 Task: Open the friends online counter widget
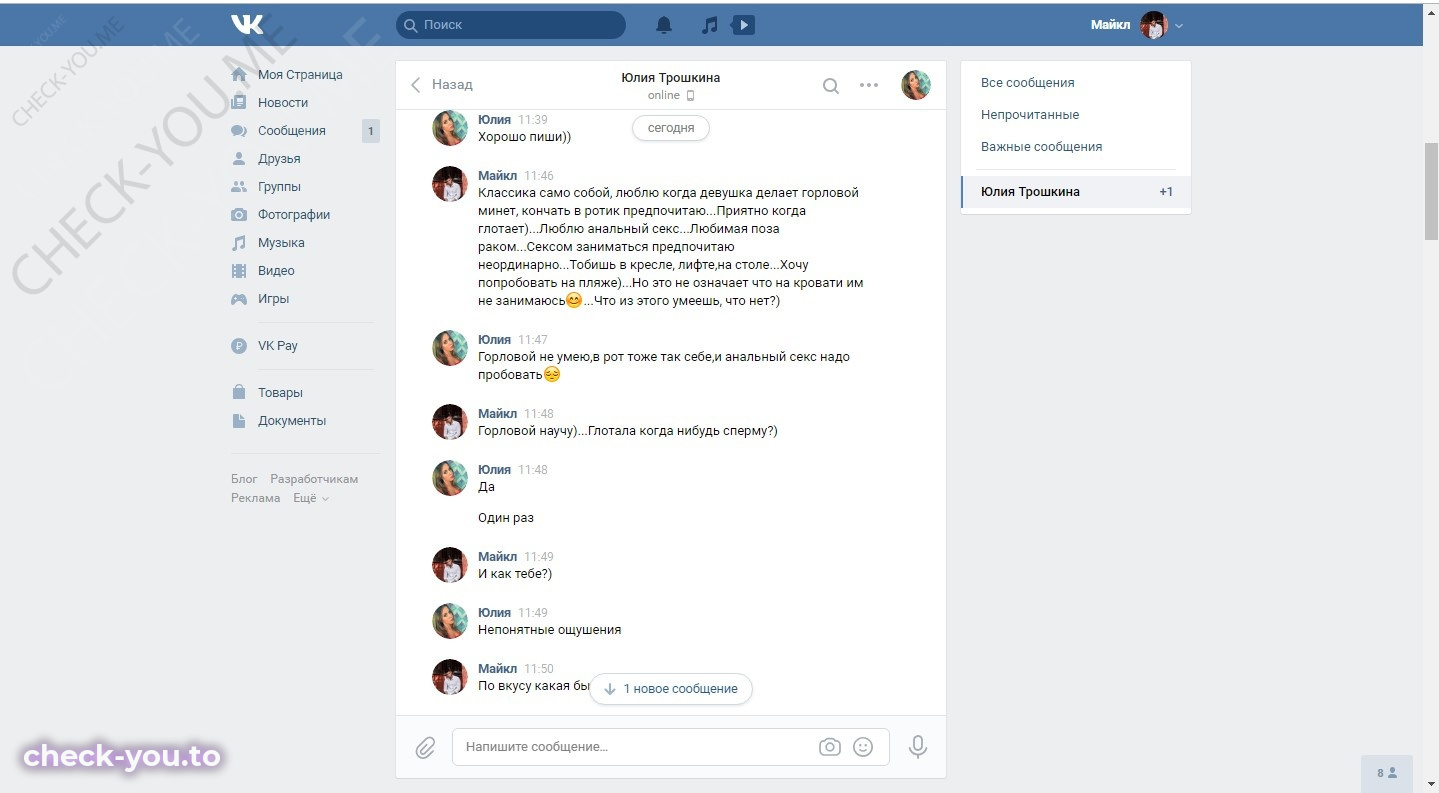click(1387, 773)
